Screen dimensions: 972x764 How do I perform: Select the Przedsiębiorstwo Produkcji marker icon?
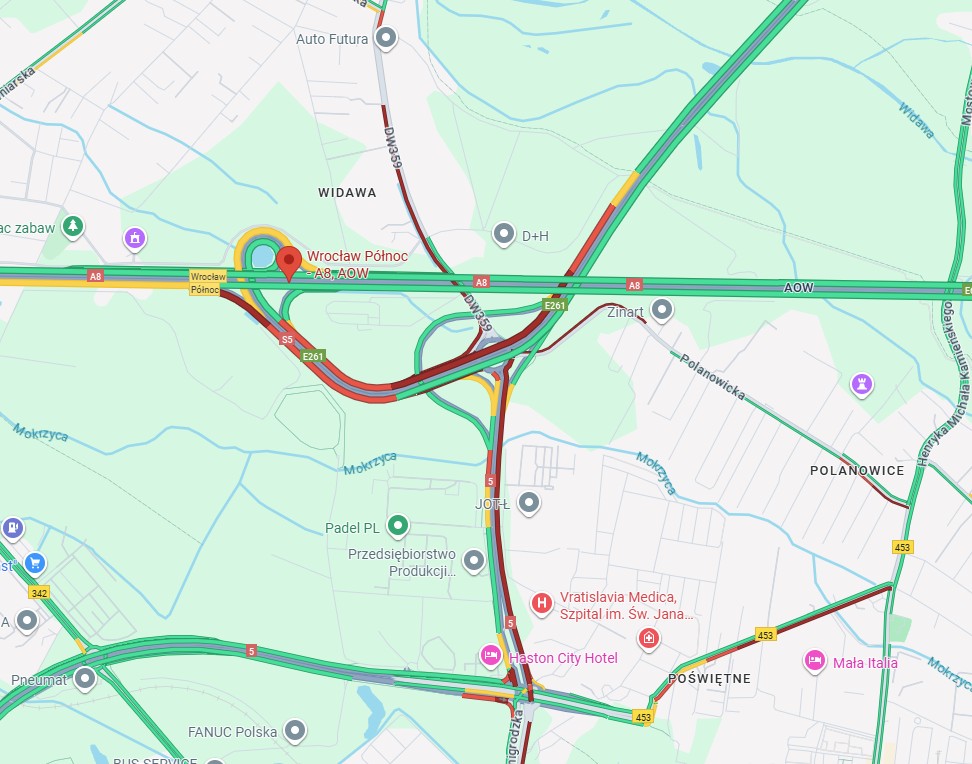click(474, 561)
